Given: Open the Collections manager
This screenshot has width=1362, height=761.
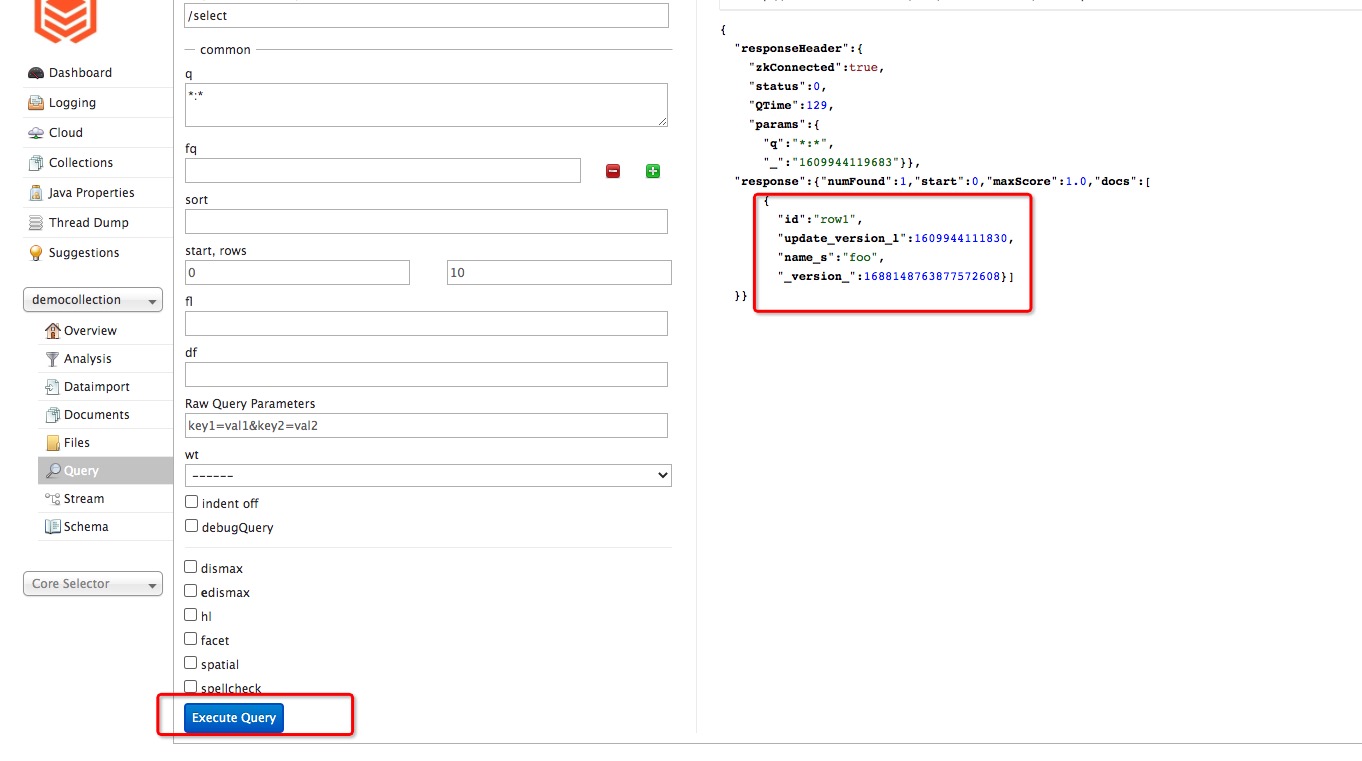Looking at the screenshot, I should click(80, 162).
